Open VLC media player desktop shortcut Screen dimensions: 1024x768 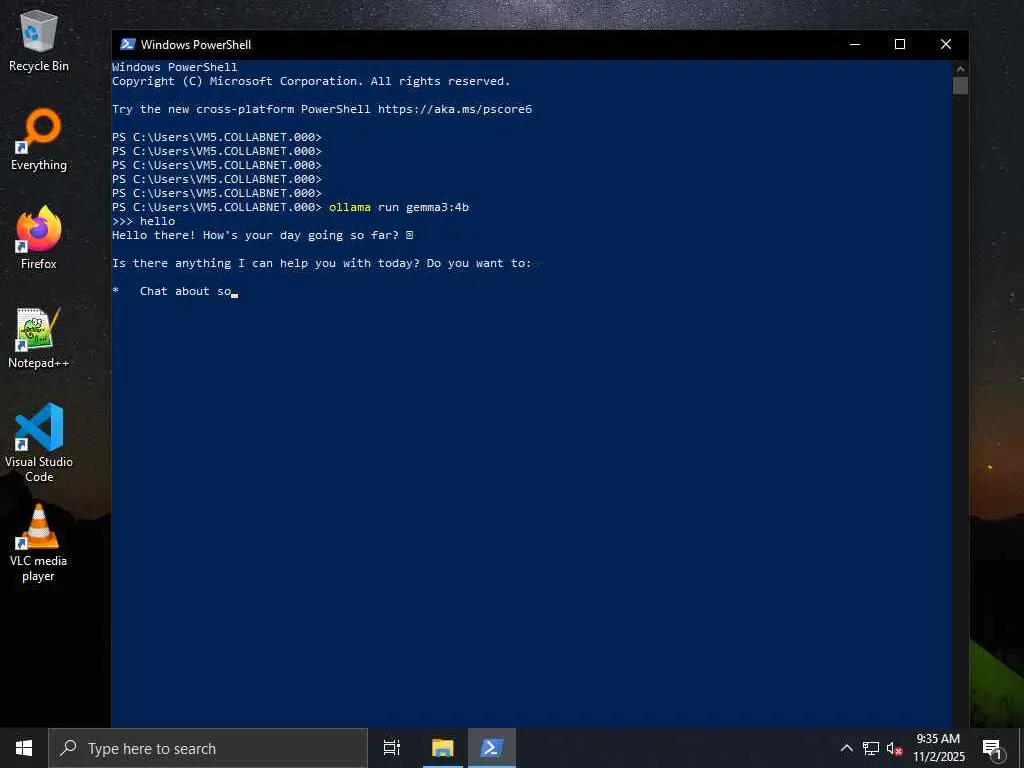click(39, 542)
